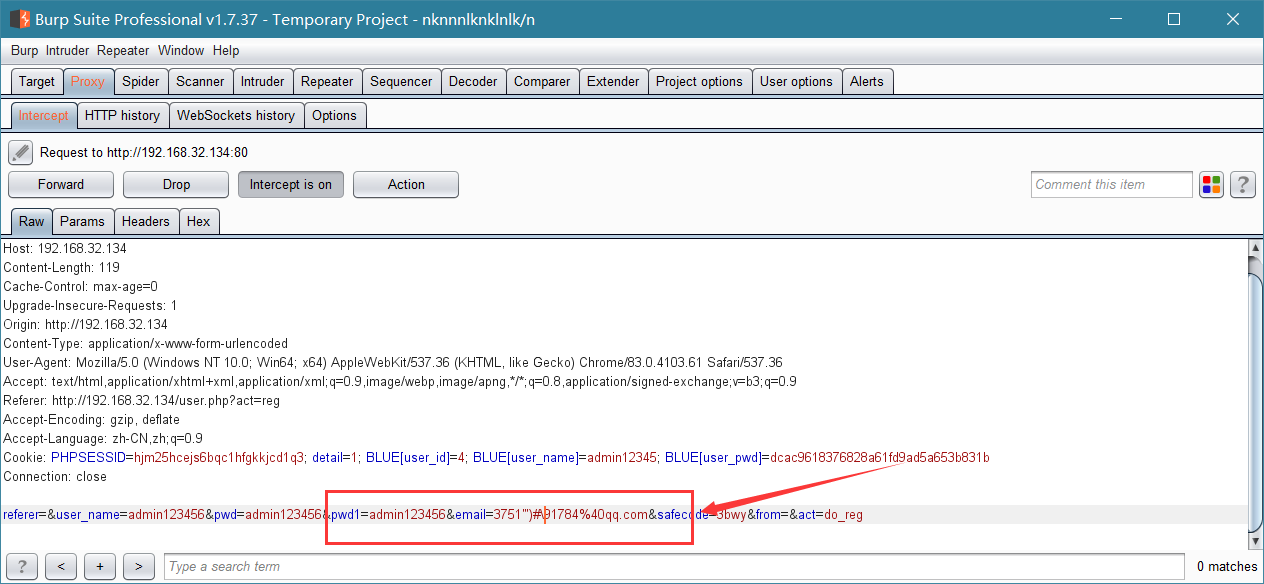Viewport: 1264px width, 584px height.
Task: Open the highlight color picker icon
Action: click(1211, 184)
